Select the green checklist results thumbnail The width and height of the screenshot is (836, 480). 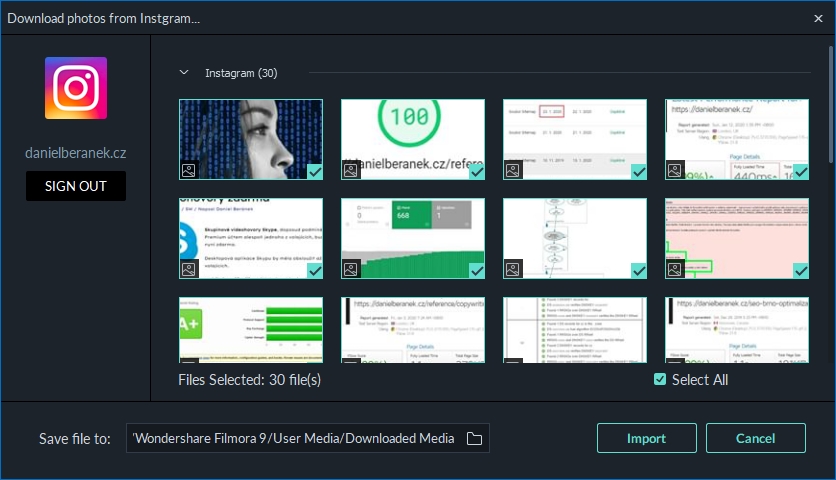click(x=575, y=330)
